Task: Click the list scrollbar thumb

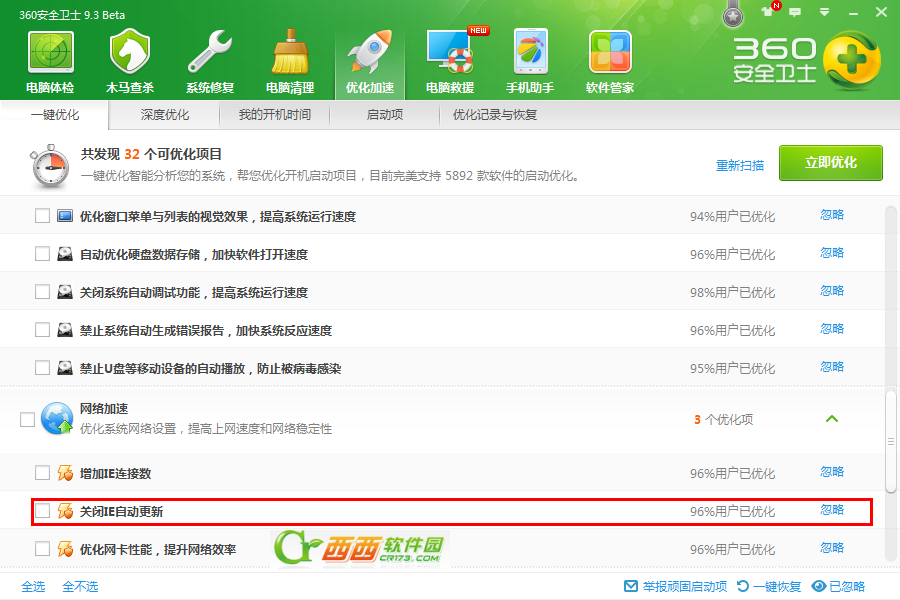Action: click(890, 442)
